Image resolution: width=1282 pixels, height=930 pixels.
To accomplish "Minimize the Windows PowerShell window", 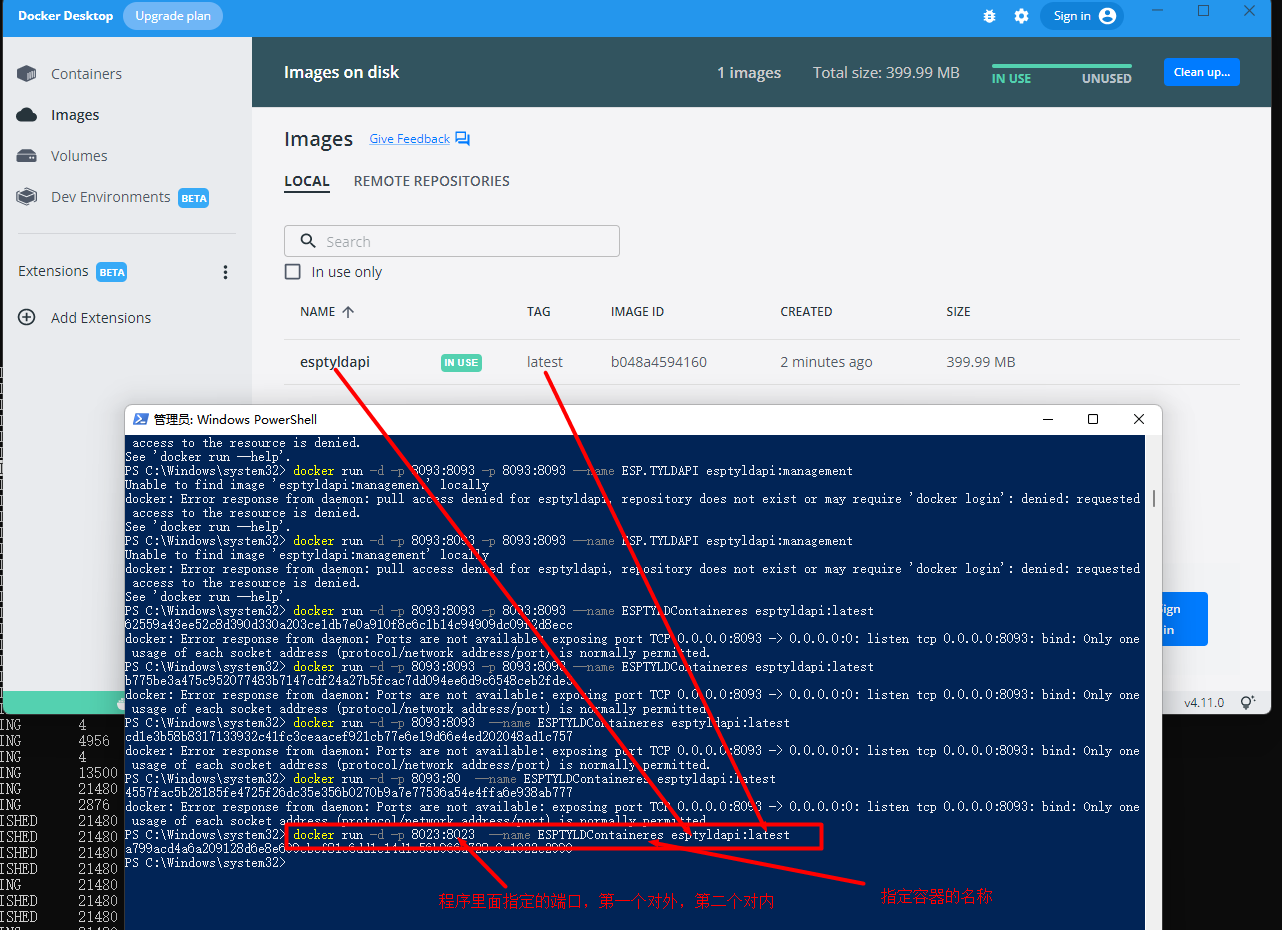I will 1047,419.
